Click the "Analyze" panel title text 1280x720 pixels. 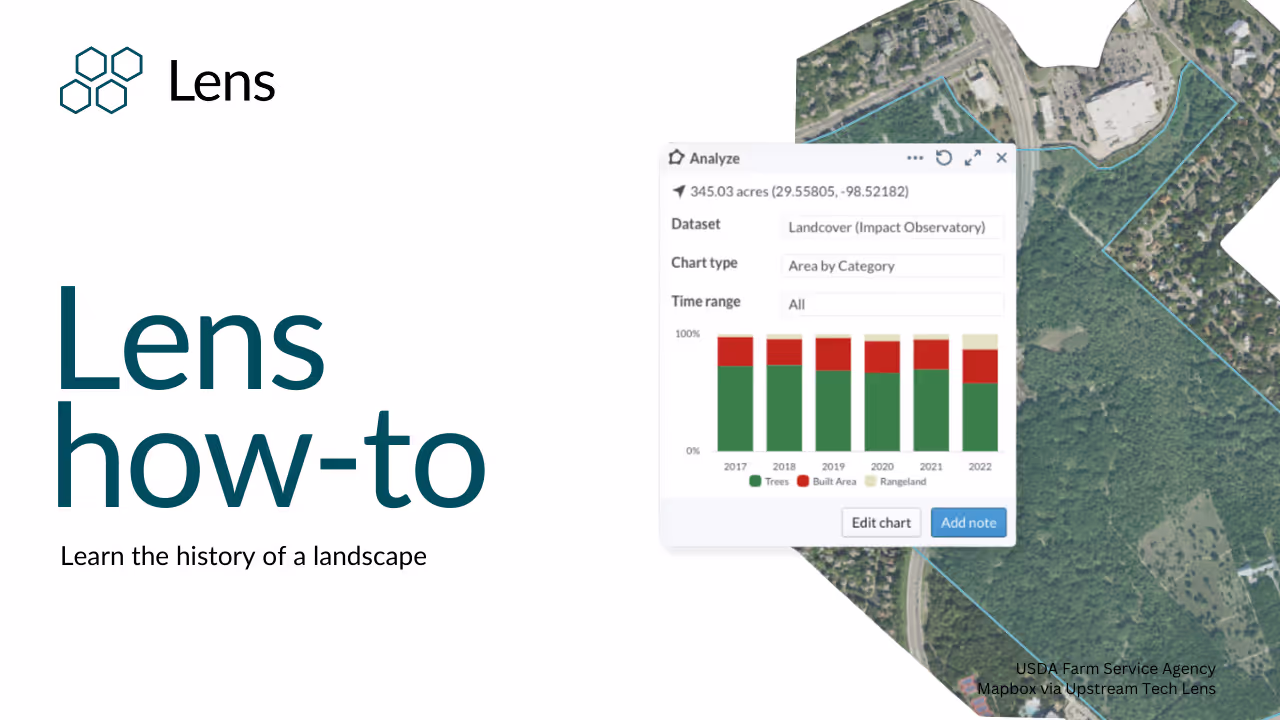715,158
